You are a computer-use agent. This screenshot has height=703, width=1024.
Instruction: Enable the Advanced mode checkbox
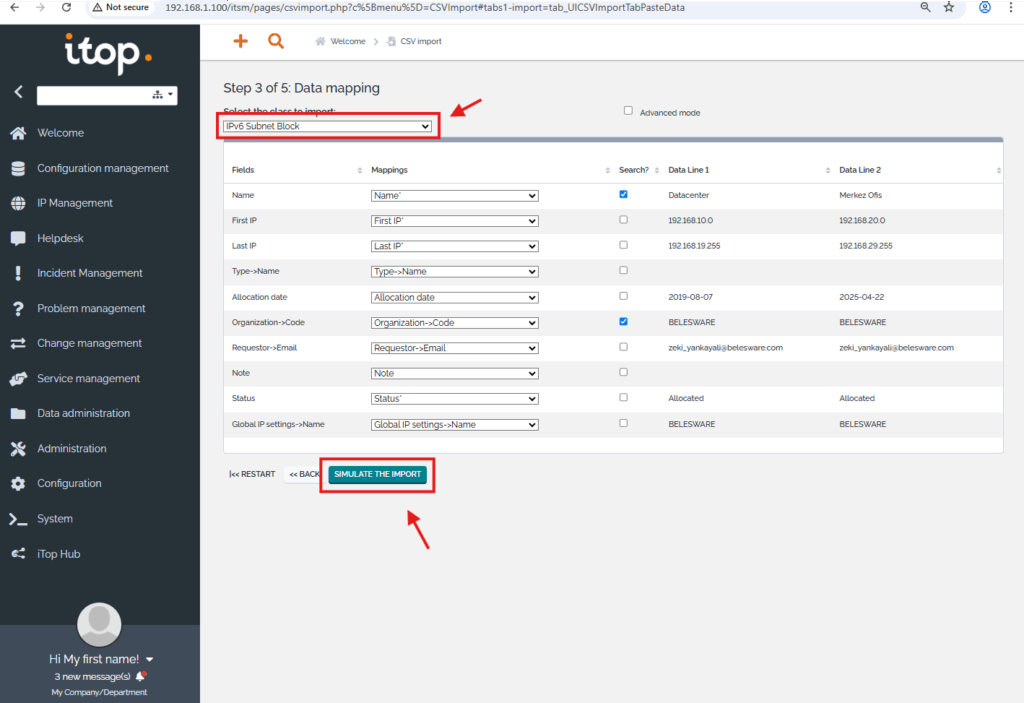[x=628, y=111]
